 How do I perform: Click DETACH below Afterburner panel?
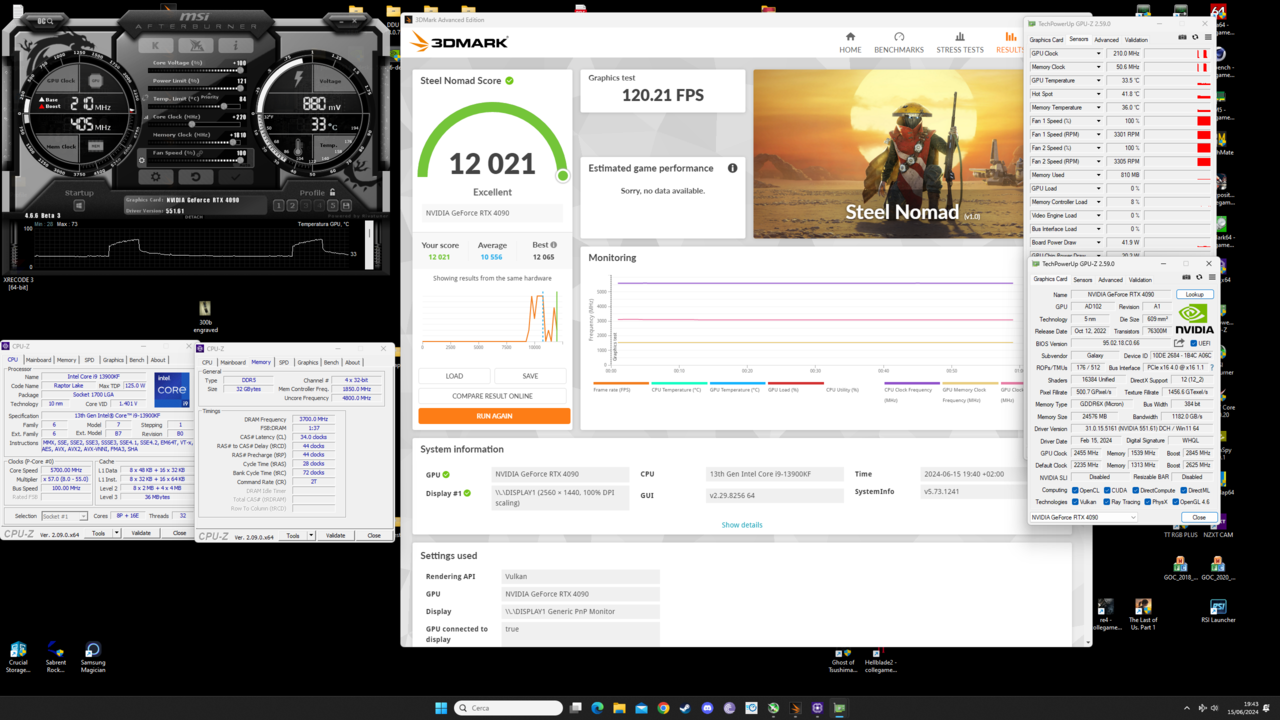pos(194,217)
